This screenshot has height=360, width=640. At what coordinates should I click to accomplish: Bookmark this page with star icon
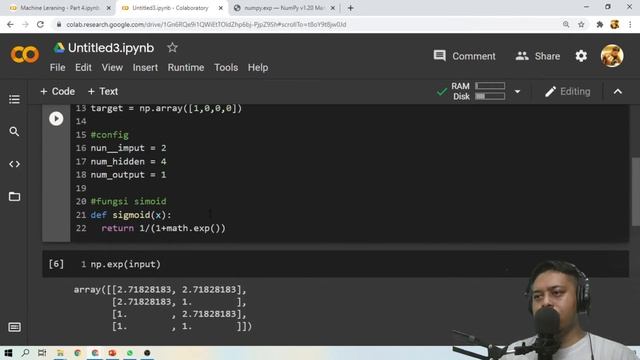coord(581,24)
